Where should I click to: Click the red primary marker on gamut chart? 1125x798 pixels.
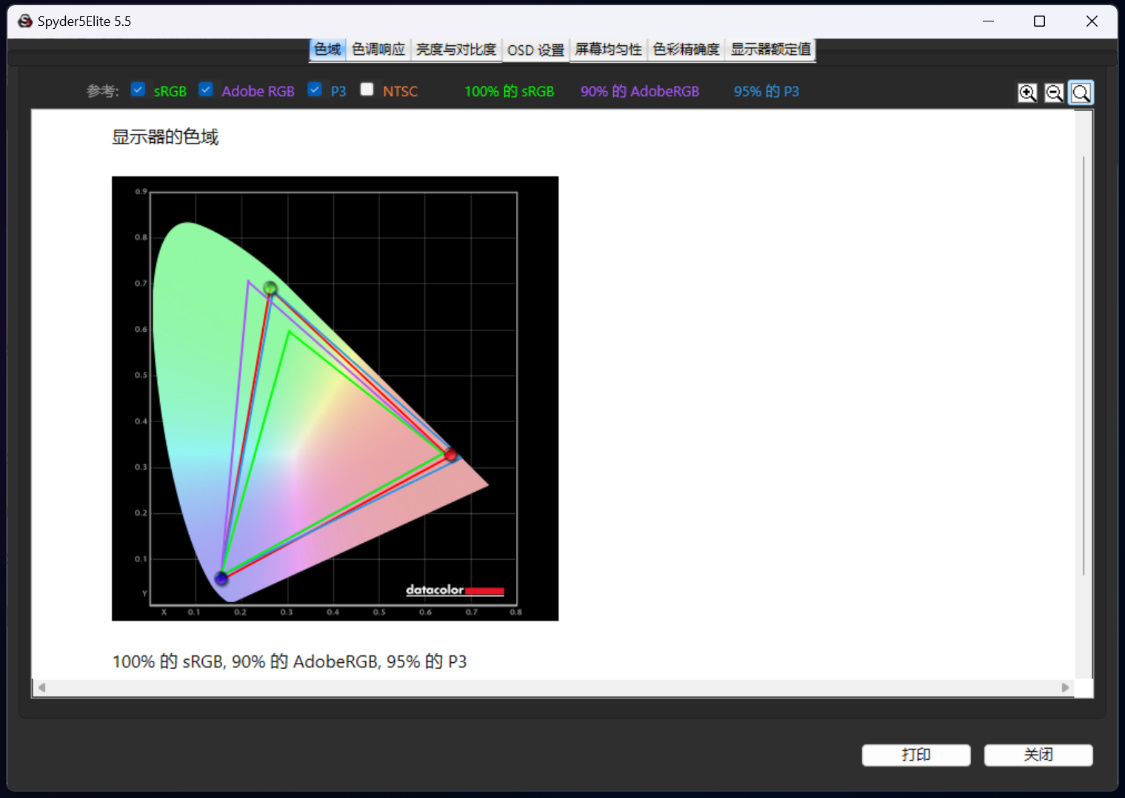coord(451,454)
